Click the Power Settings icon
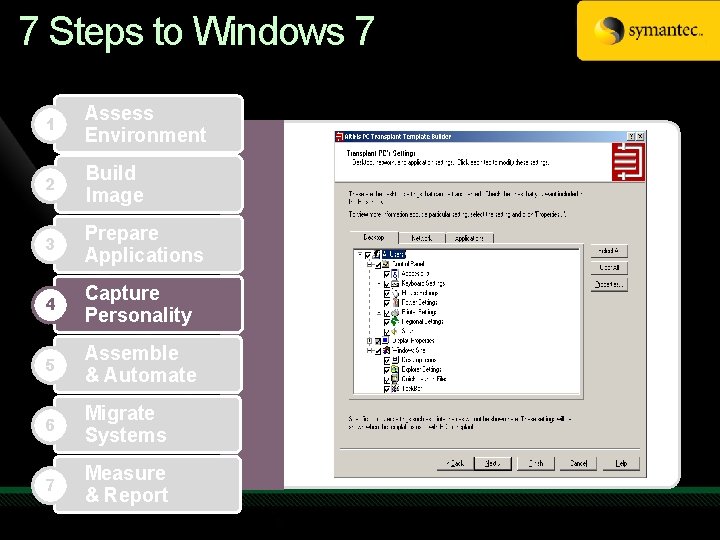Image resolution: width=720 pixels, height=540 pixels. [x=395, y=303]
